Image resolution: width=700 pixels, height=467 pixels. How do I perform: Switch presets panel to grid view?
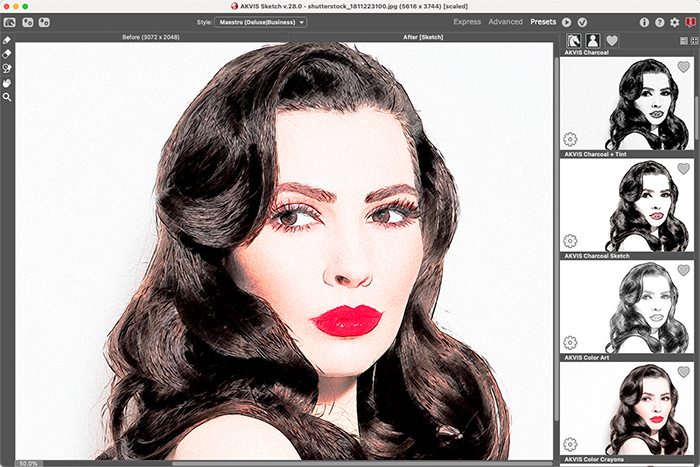[694, 41]
